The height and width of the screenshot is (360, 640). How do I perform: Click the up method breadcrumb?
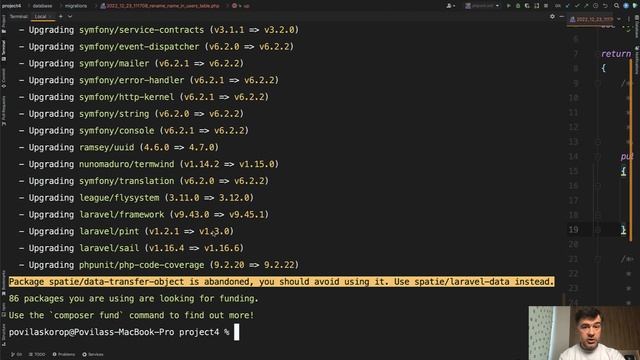[241, 6]
